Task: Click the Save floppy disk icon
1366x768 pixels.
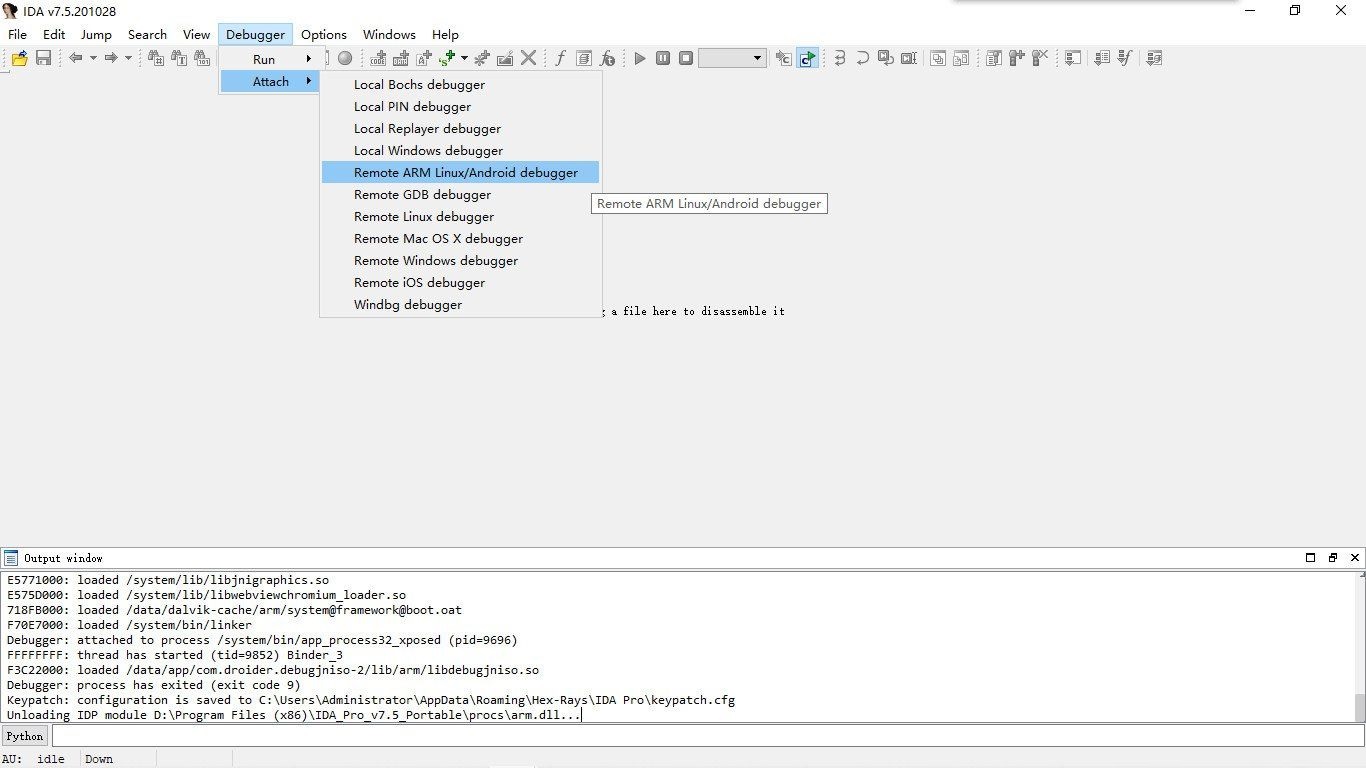Action: click(x=43, y=58)
